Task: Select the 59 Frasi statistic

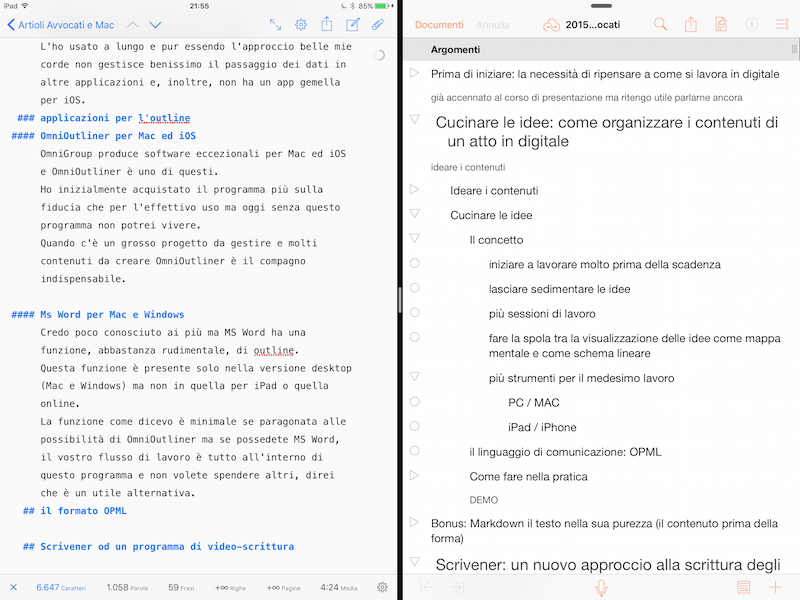Action: click(181, 588)
